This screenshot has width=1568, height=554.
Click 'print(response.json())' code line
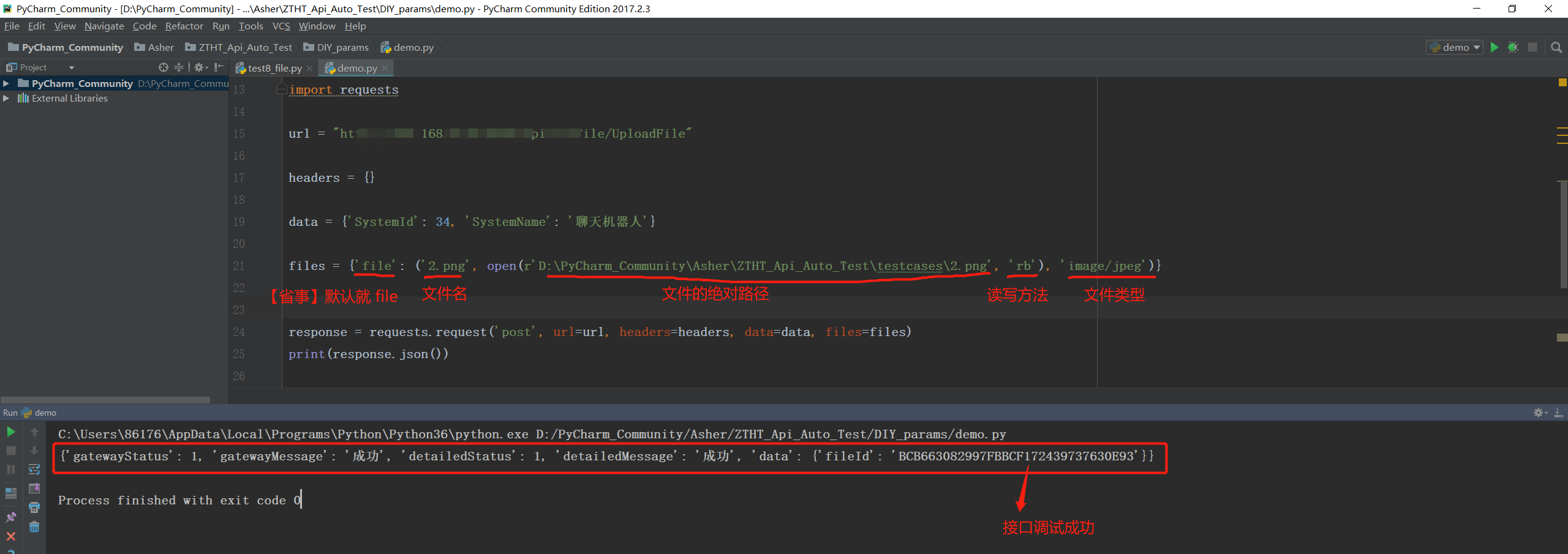(x=368, y=354)
